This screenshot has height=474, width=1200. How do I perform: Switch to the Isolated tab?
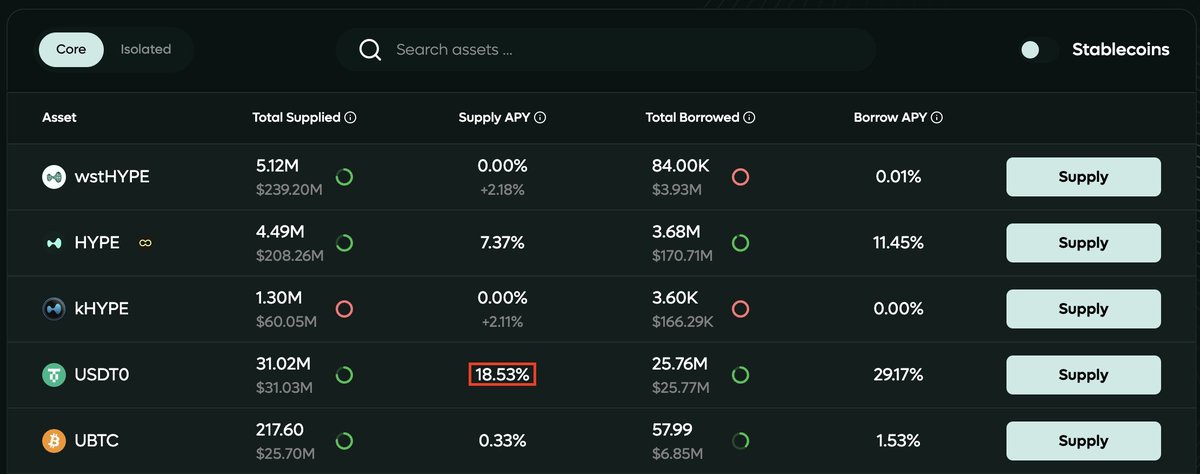(146, 49)
